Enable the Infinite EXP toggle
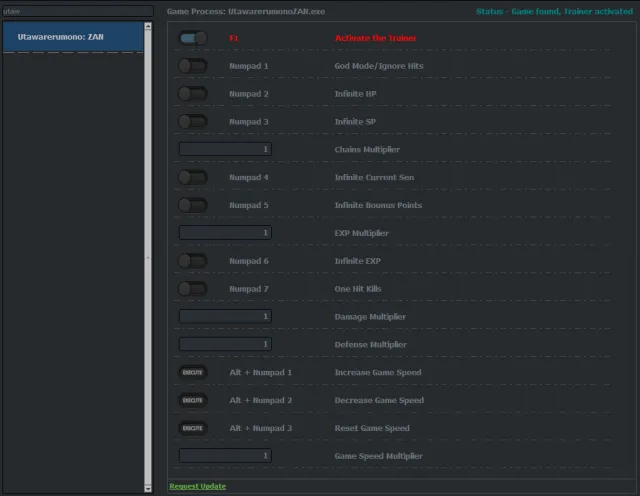 [x=193, y=261]
